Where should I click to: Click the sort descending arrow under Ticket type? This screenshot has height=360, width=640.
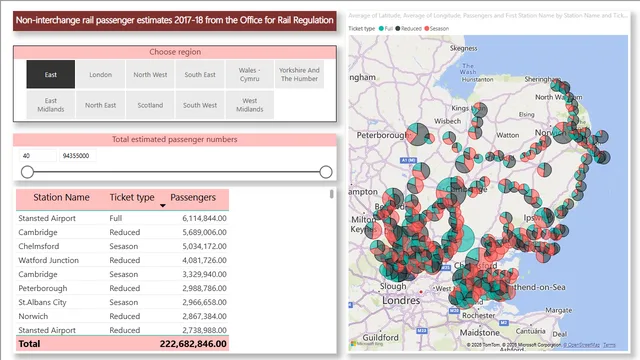162,205
